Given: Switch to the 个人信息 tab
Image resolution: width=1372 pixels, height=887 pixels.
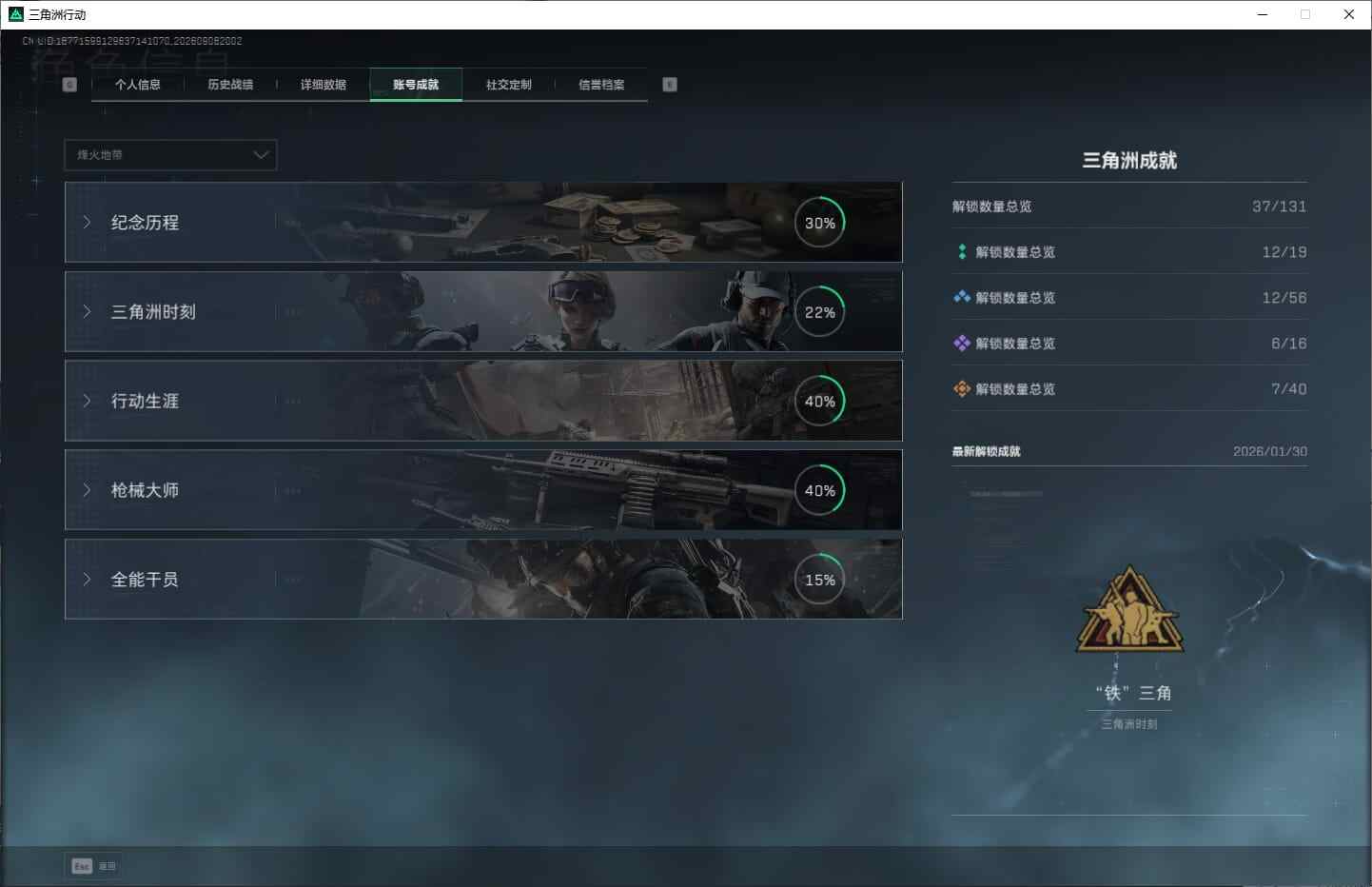Looking at the screenshot, I should point(138,85).
